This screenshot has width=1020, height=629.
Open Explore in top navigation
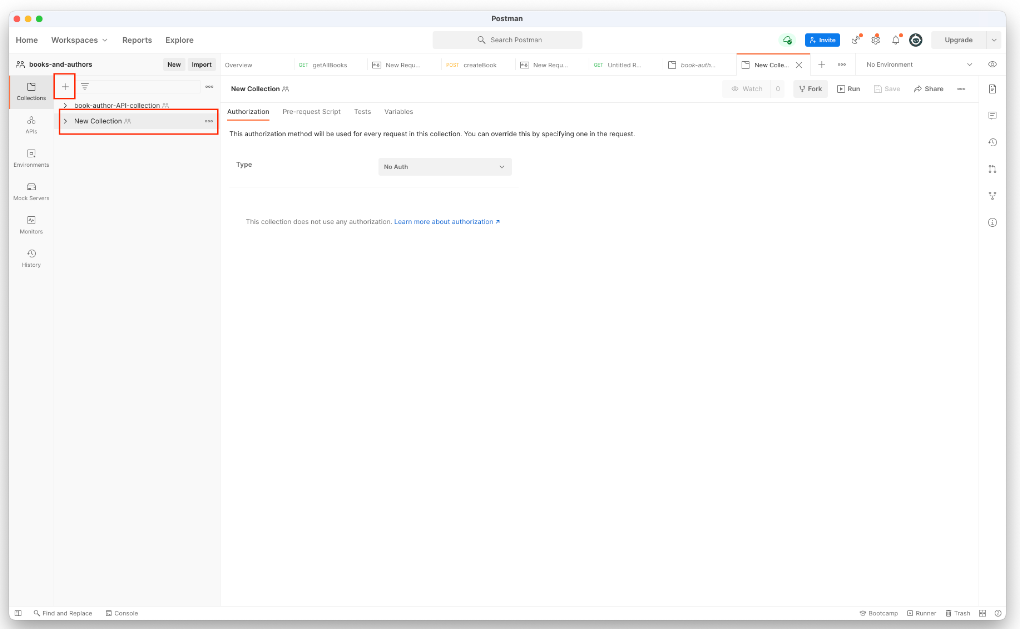(x=179, y=40)
